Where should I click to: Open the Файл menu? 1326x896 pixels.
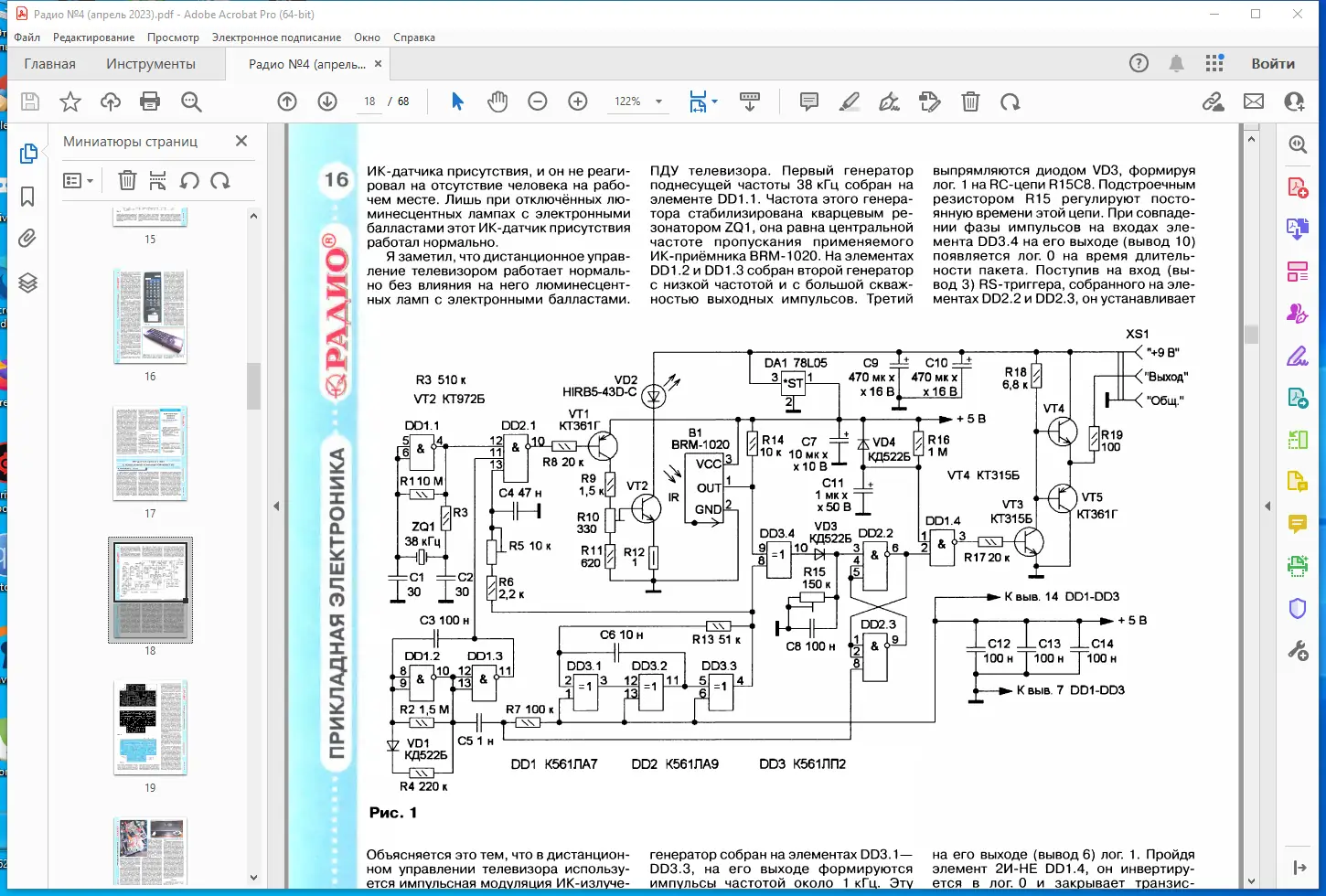[x=27, y=37]
